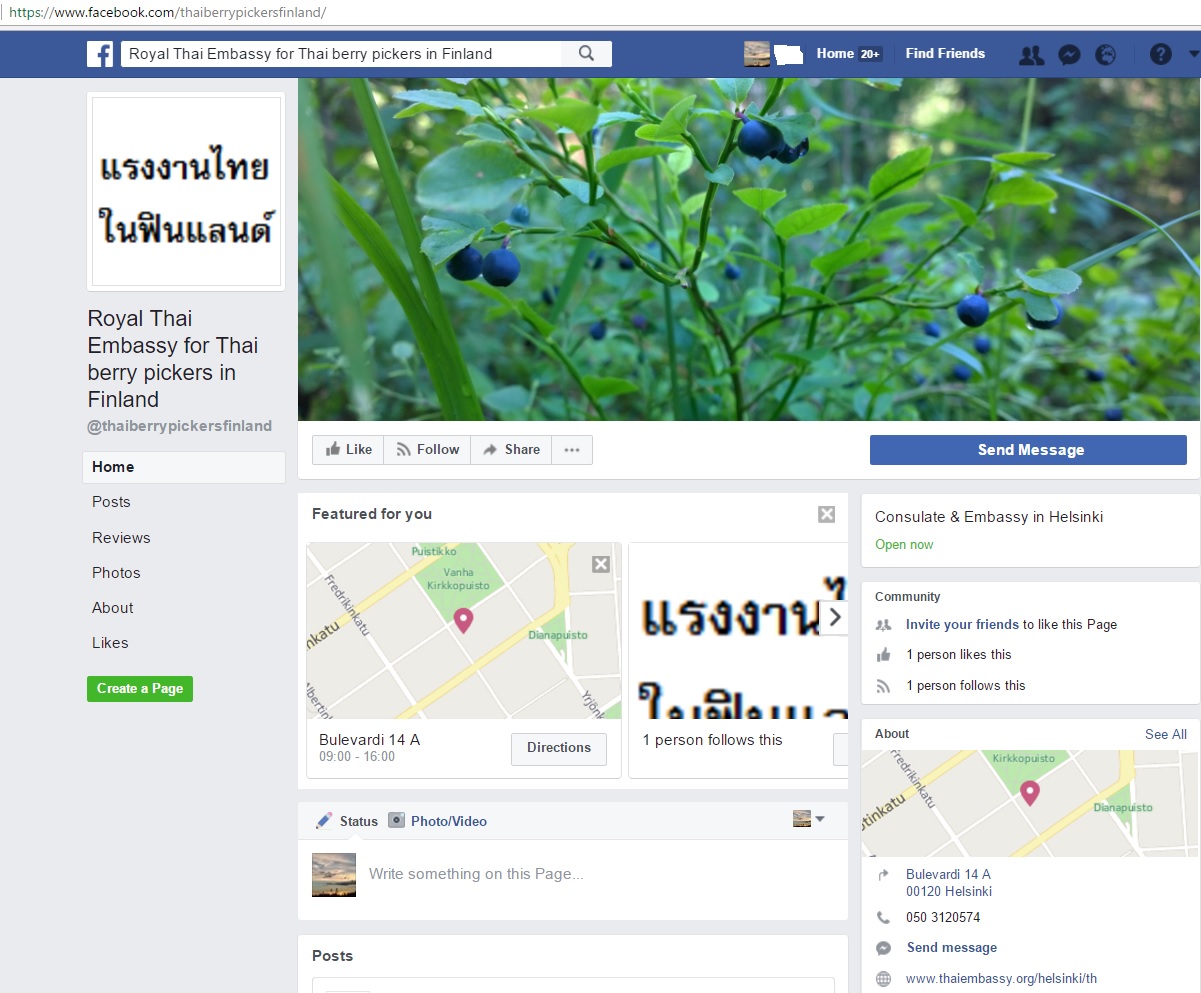Switch to Photo/Video tab

click(438, 821)
